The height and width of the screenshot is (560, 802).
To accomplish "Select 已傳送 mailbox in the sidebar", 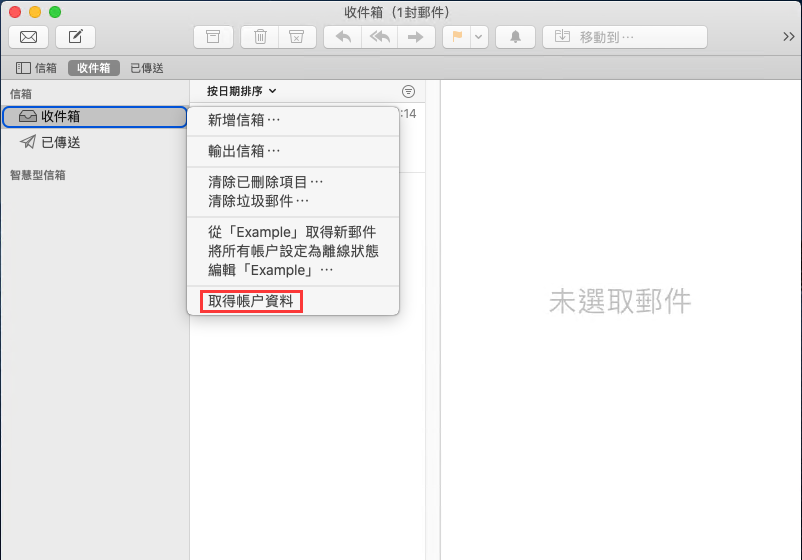I will [60, 142].
